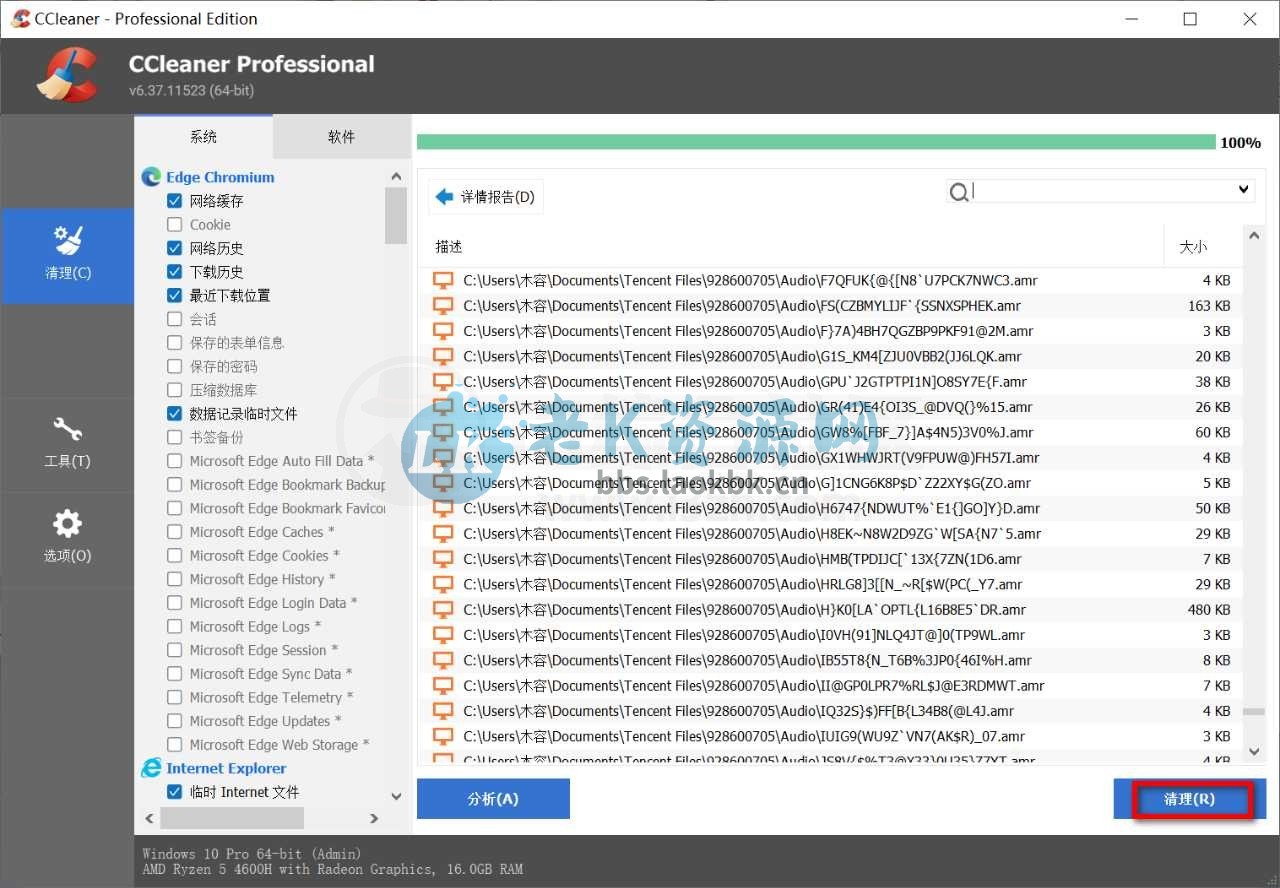The height and width of the screenshot is (888, 1280).
Task: Click the CCleaner title bar app icon
Action: tap(20, 19)
